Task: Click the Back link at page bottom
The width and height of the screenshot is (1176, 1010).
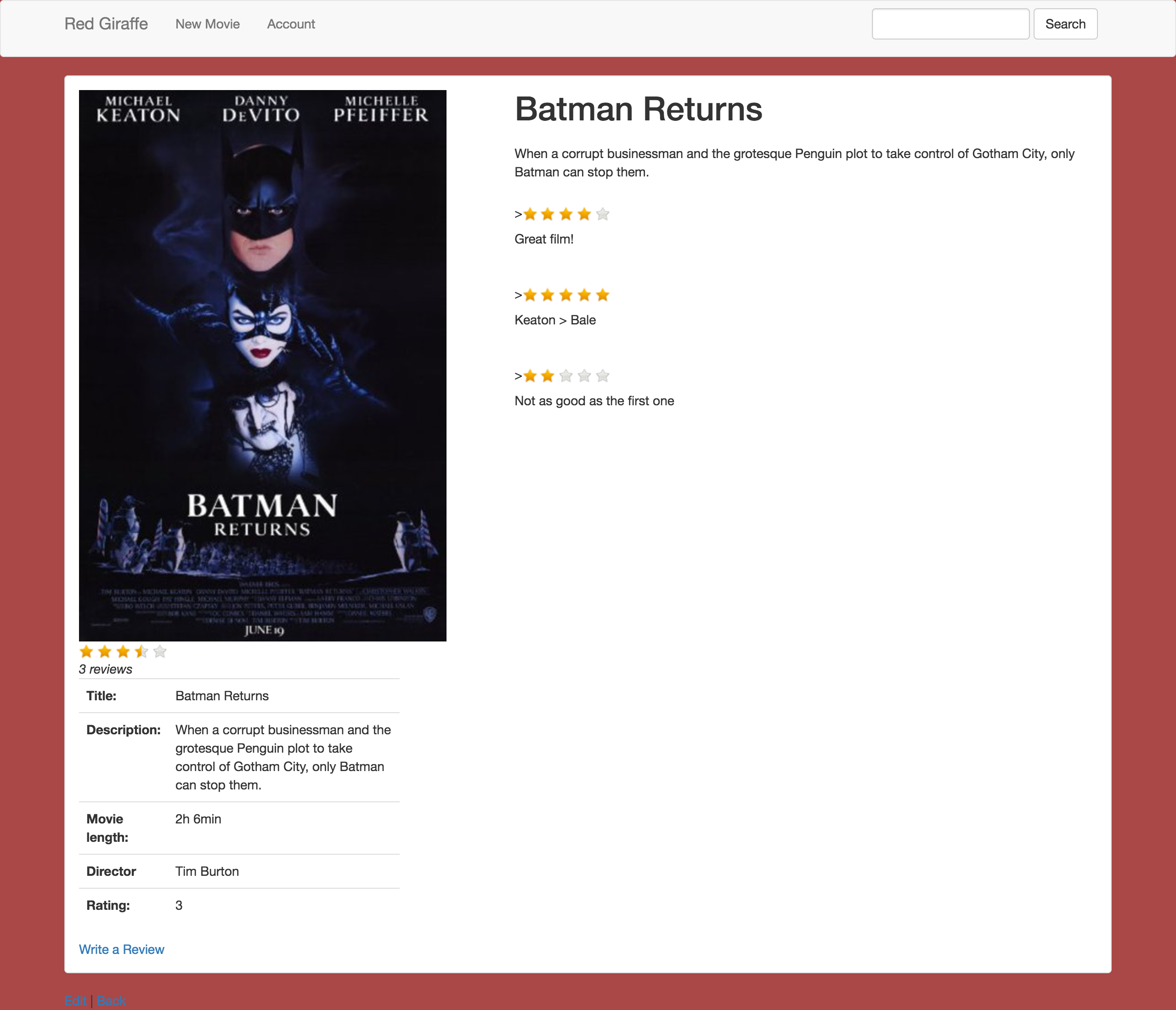Action: click(111, 1001)
